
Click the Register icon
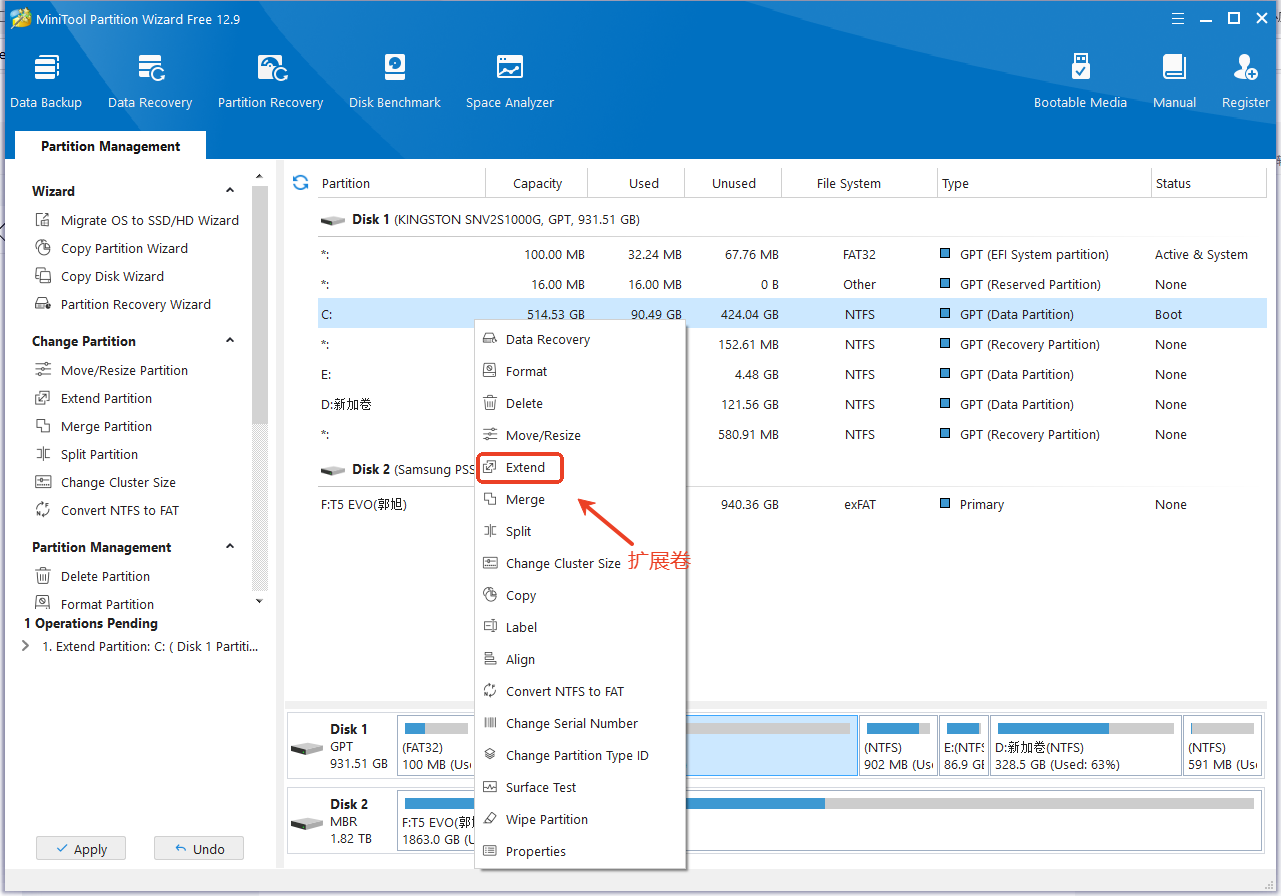1245,82
